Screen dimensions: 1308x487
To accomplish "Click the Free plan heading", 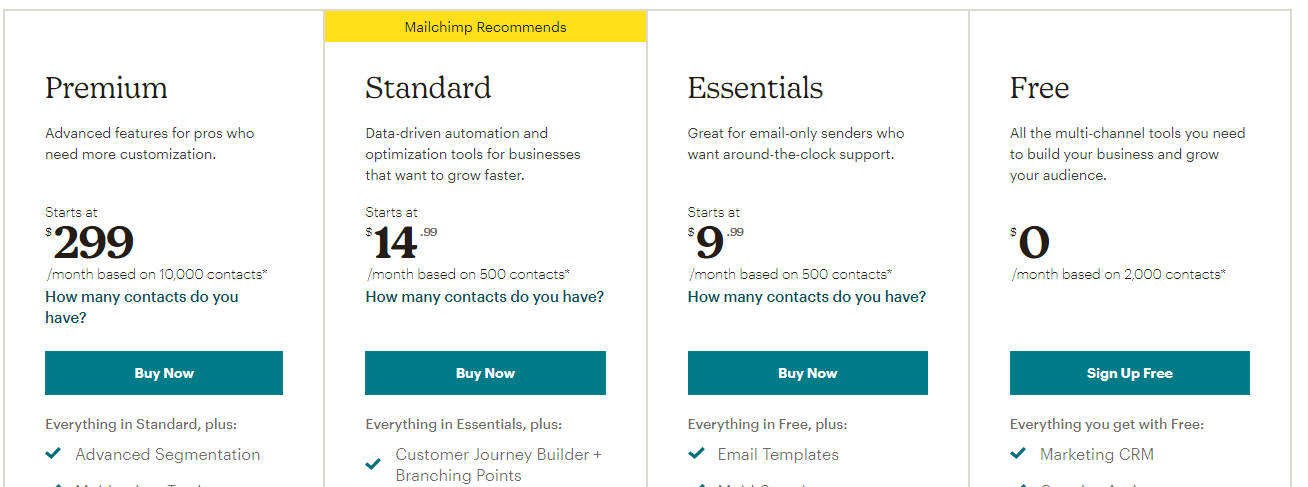I will point(1039,88).
